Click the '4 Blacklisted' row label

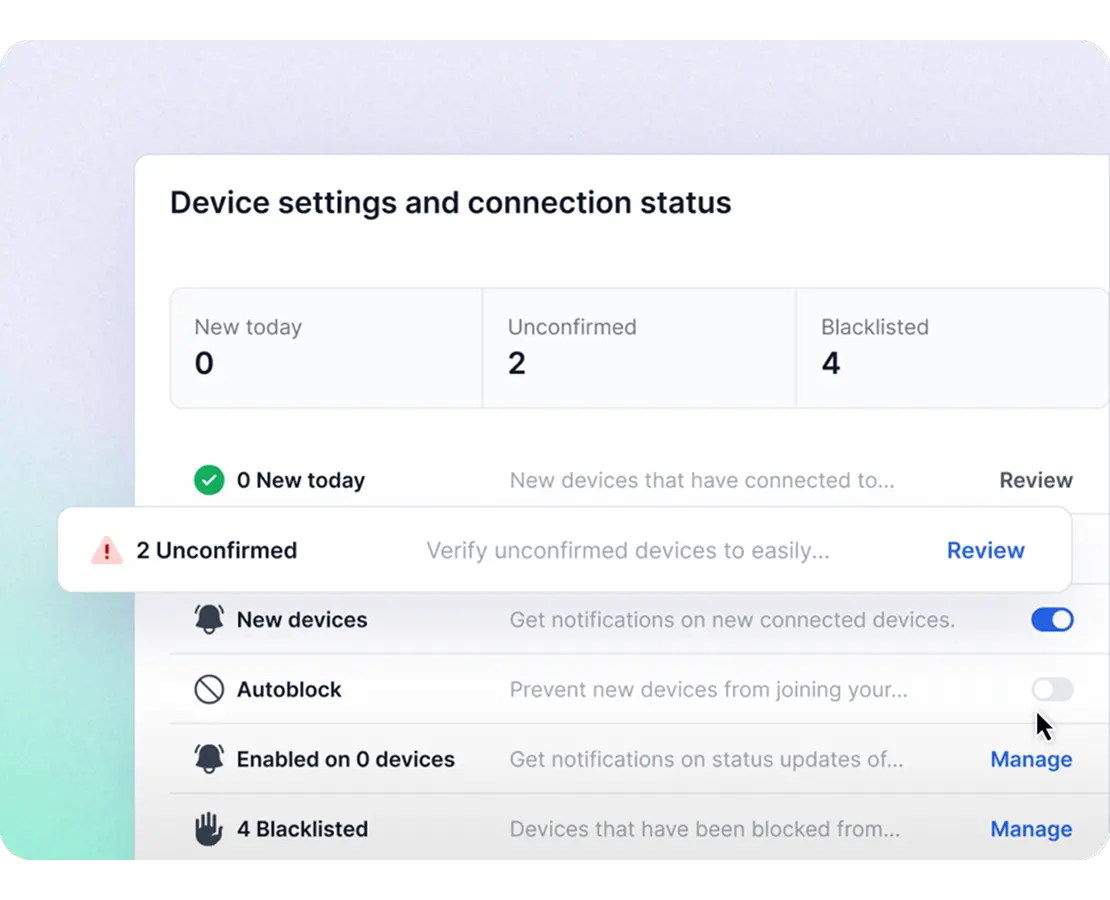point(302,828)
